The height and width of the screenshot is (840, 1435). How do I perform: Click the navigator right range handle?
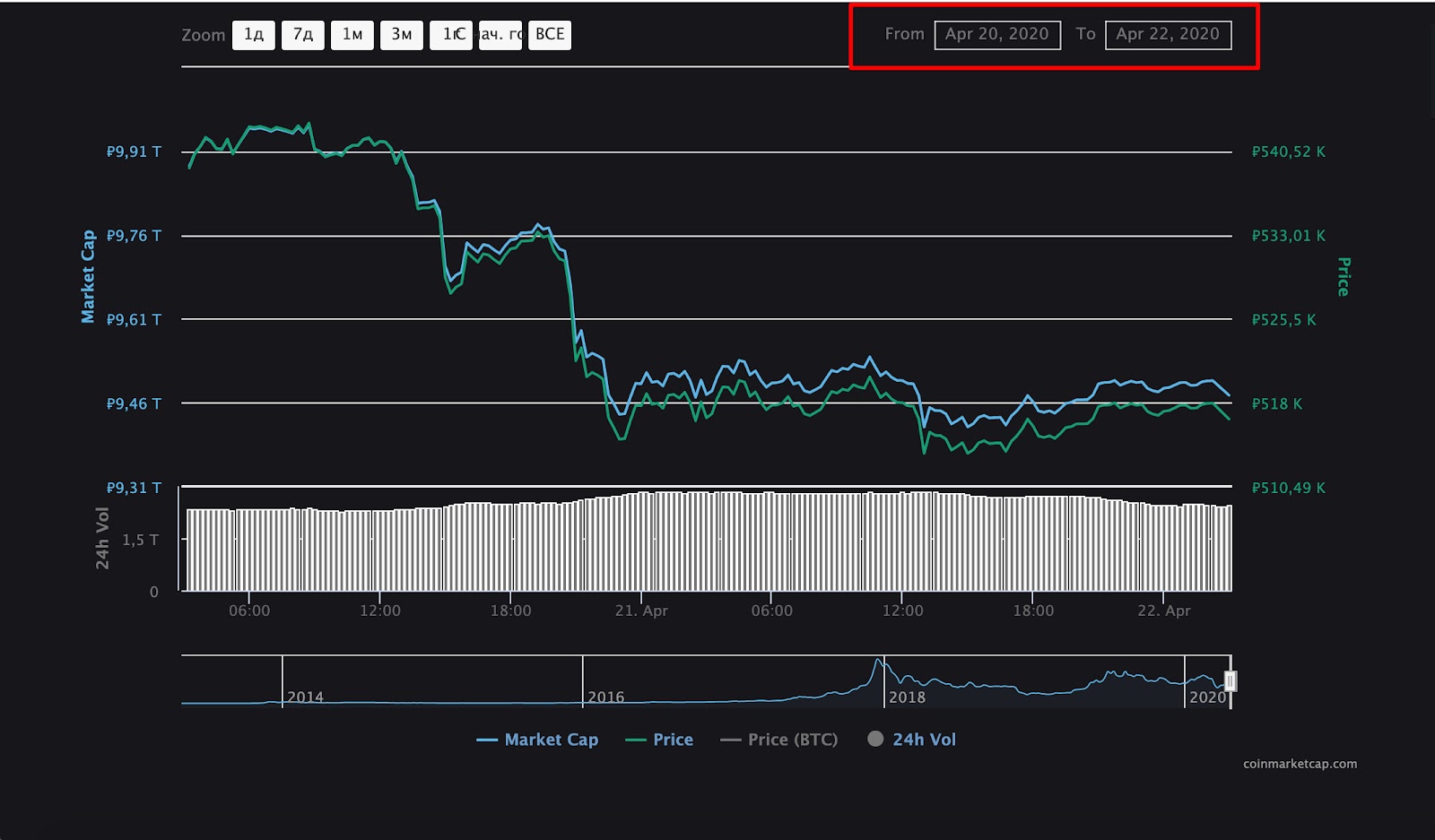1231,681
